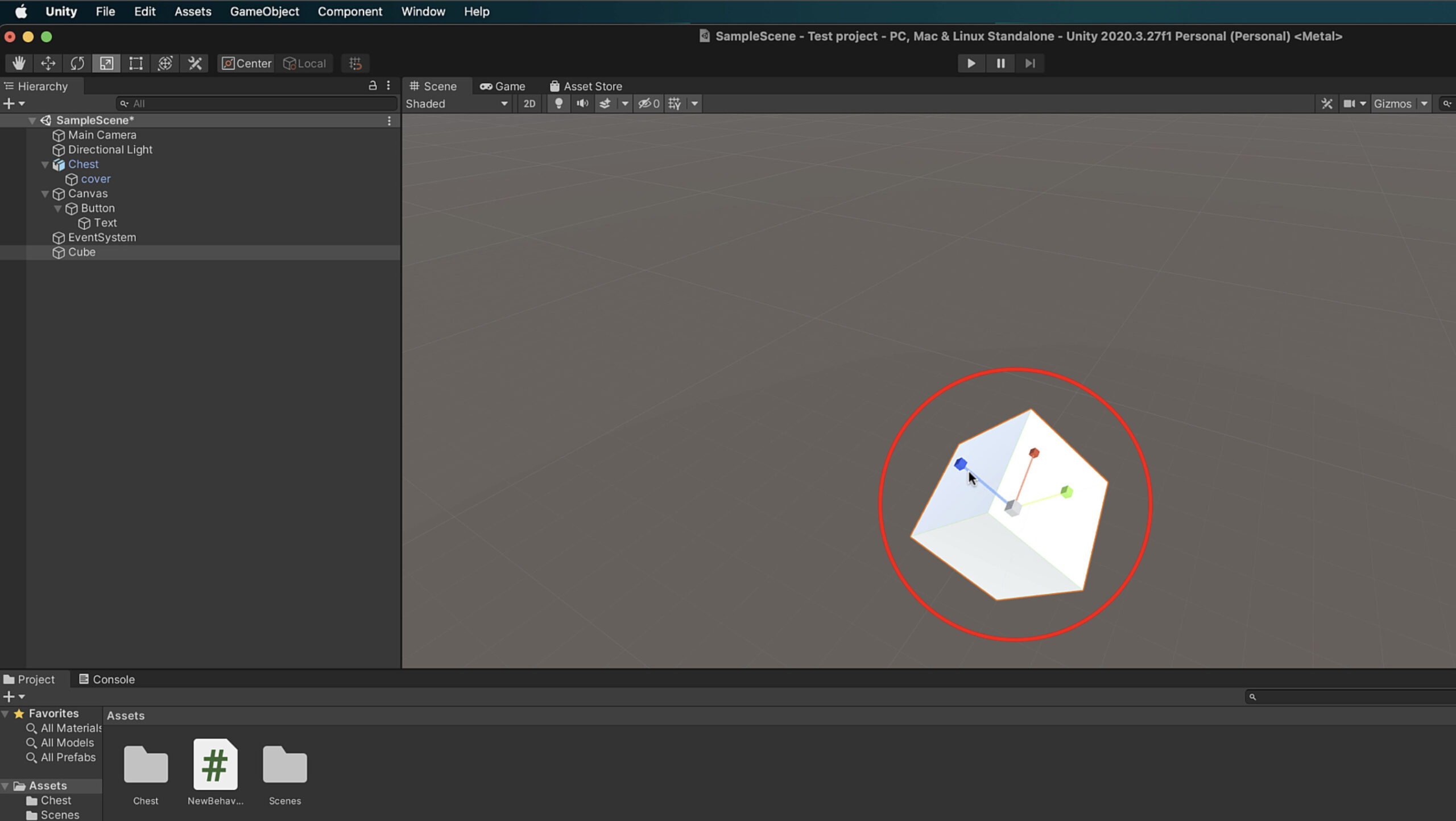Start Play mode
Image resolution: width=1456 pixels, height=821 pixels.
(971, 63)
